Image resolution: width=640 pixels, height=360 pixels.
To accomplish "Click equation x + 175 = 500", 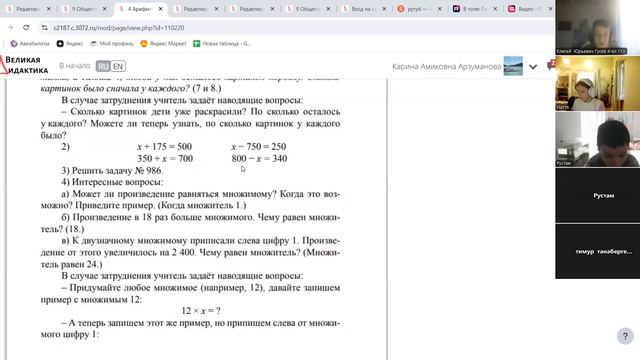I will [164, 147].
